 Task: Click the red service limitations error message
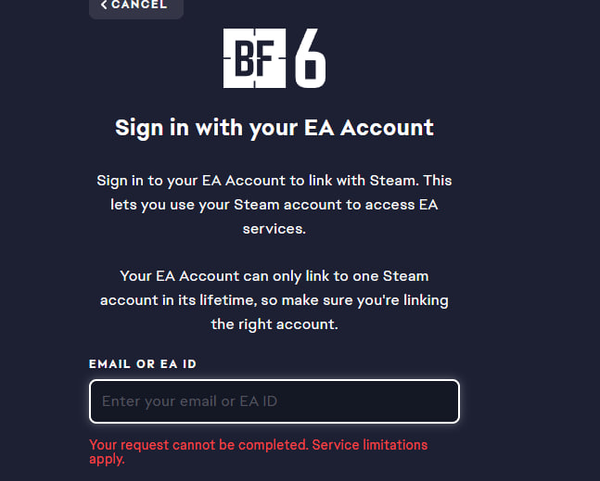[x=258, y=452]
